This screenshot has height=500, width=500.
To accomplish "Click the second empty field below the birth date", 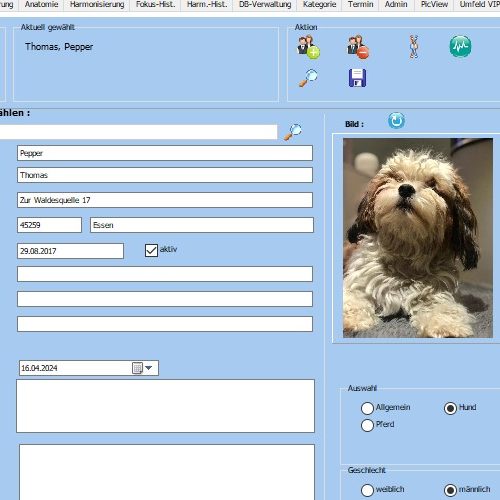I will click(165, 299).
